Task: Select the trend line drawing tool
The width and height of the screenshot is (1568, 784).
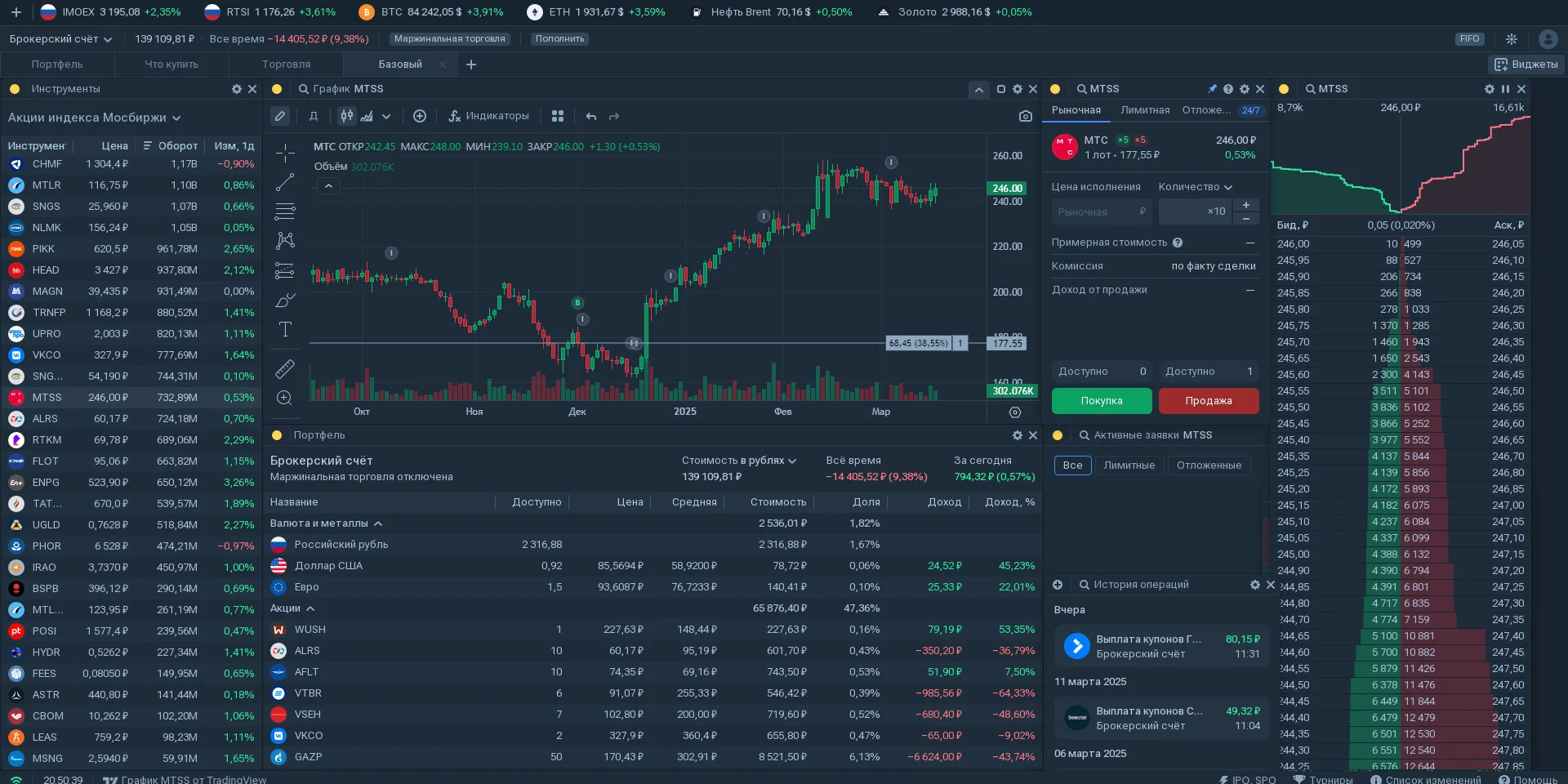Action: tap(285, 182)
